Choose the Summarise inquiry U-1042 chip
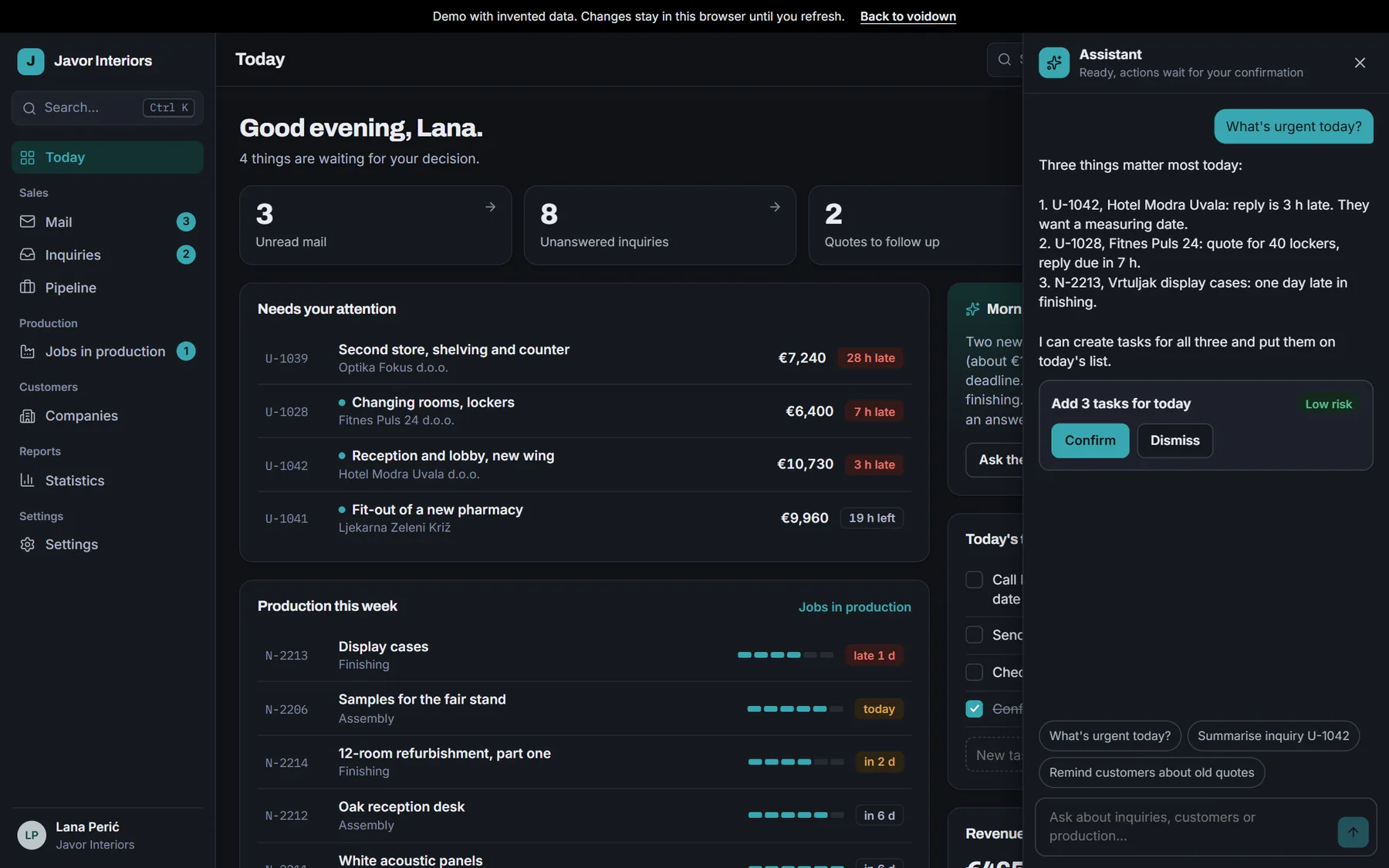This screenshot has height=868, width=1389. (x=1273, y=736)
